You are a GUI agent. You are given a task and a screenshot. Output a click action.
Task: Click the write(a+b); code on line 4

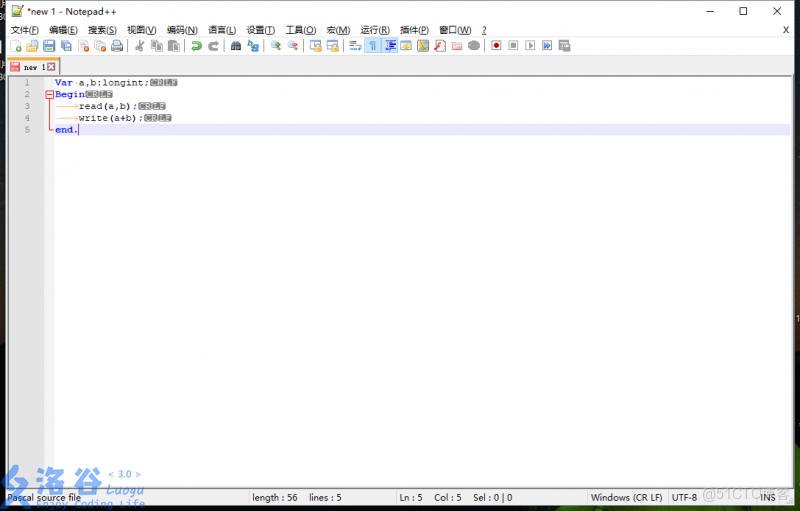point(111,118)
